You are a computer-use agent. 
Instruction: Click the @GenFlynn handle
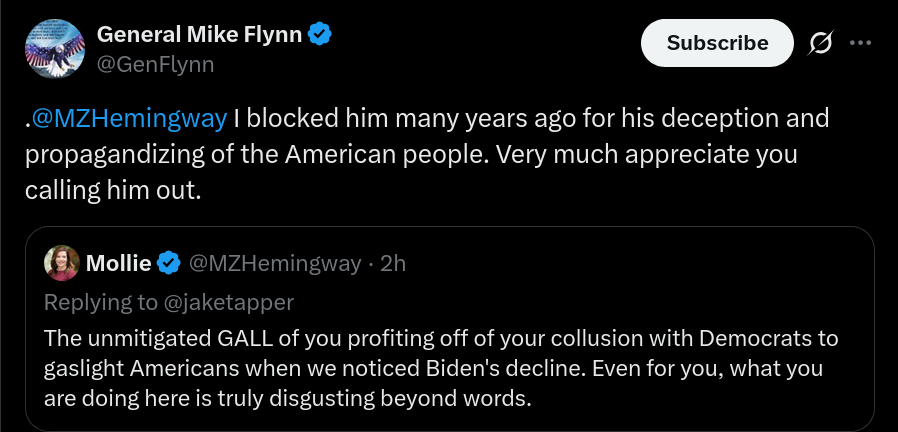[x=155, y=65]
